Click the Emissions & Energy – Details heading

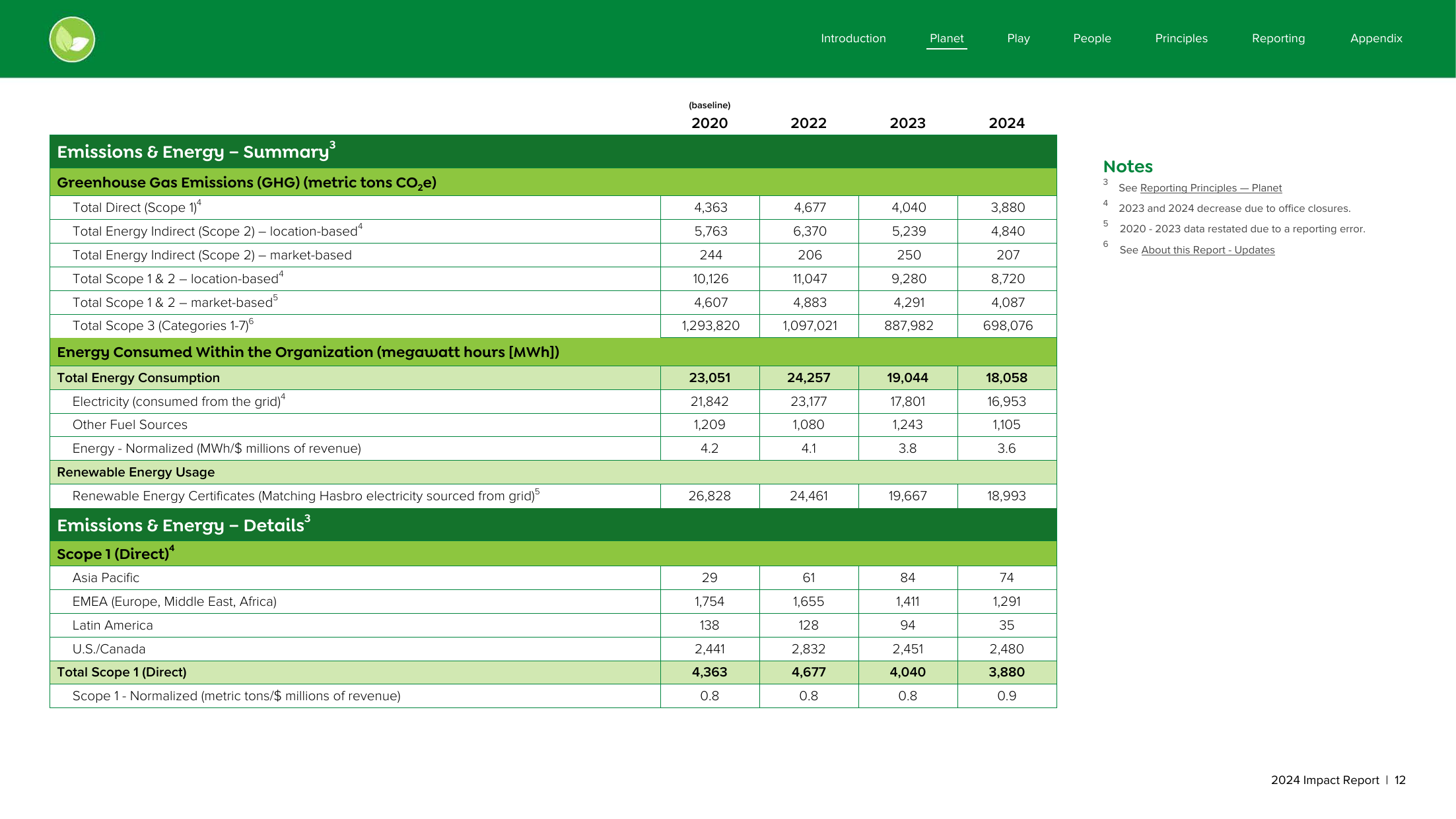pyautogui.click(x=184, y=525)
